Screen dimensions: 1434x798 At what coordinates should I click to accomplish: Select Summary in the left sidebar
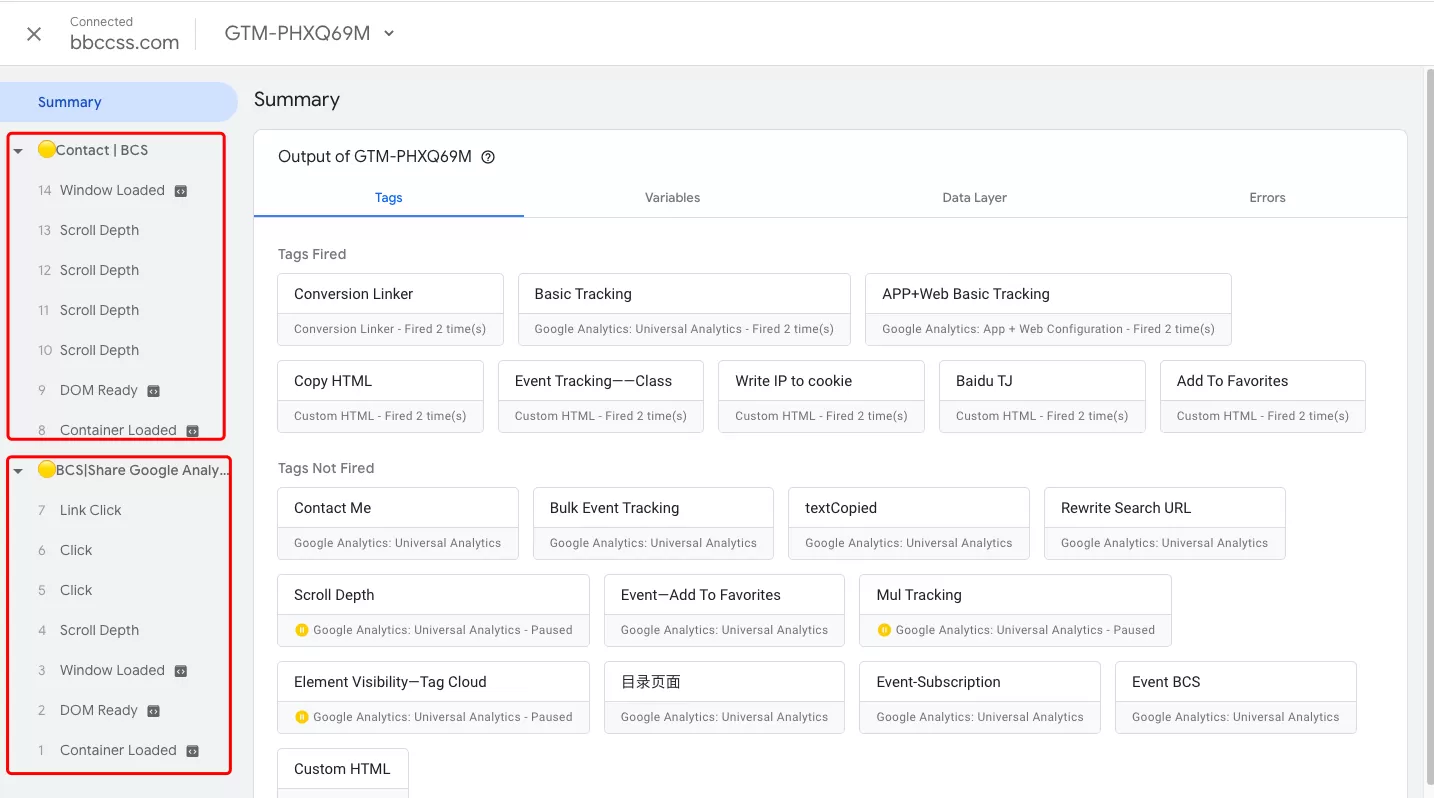(x=119, y=102)
